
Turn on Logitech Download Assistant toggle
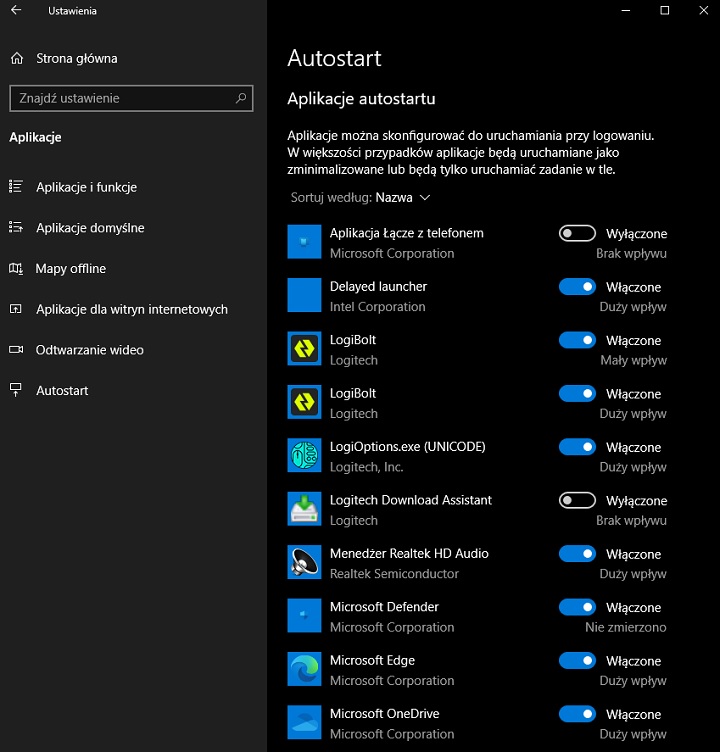click(x=577, y=500)
